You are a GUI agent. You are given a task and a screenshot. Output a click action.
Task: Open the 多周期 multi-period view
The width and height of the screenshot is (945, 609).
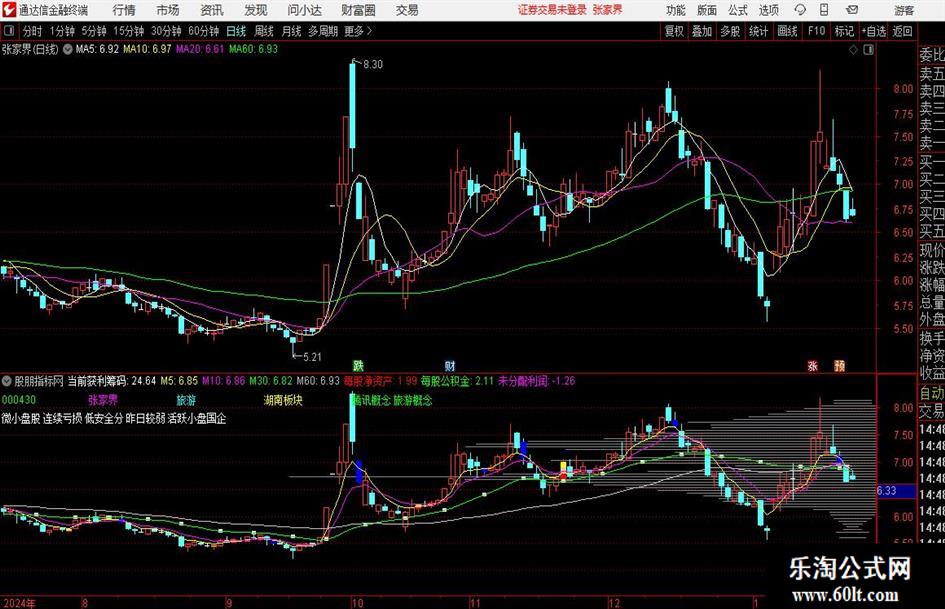click(323, 31)
